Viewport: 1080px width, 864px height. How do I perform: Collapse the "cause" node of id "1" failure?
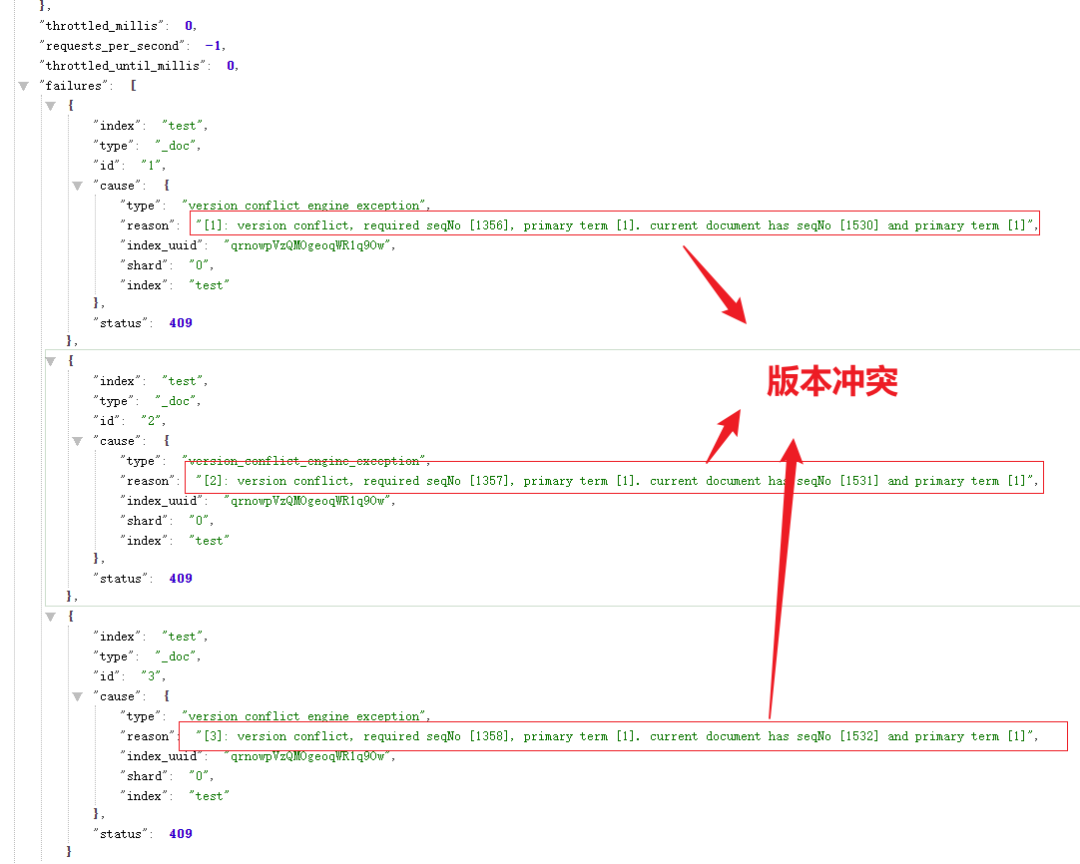click(x=77, y=186)
